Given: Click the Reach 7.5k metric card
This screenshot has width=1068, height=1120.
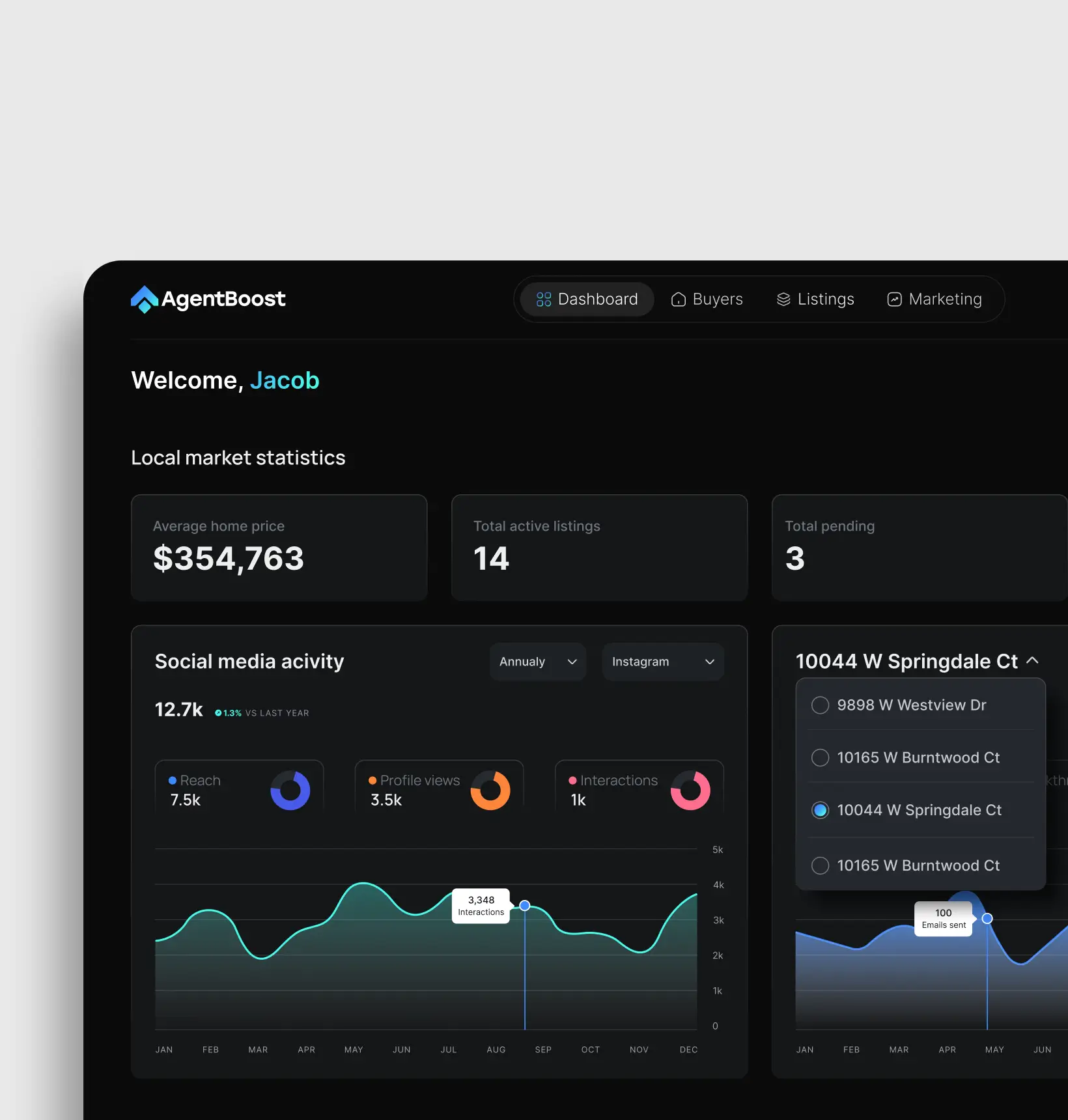Looking at the screenshot, I should [x=240, y=787].
